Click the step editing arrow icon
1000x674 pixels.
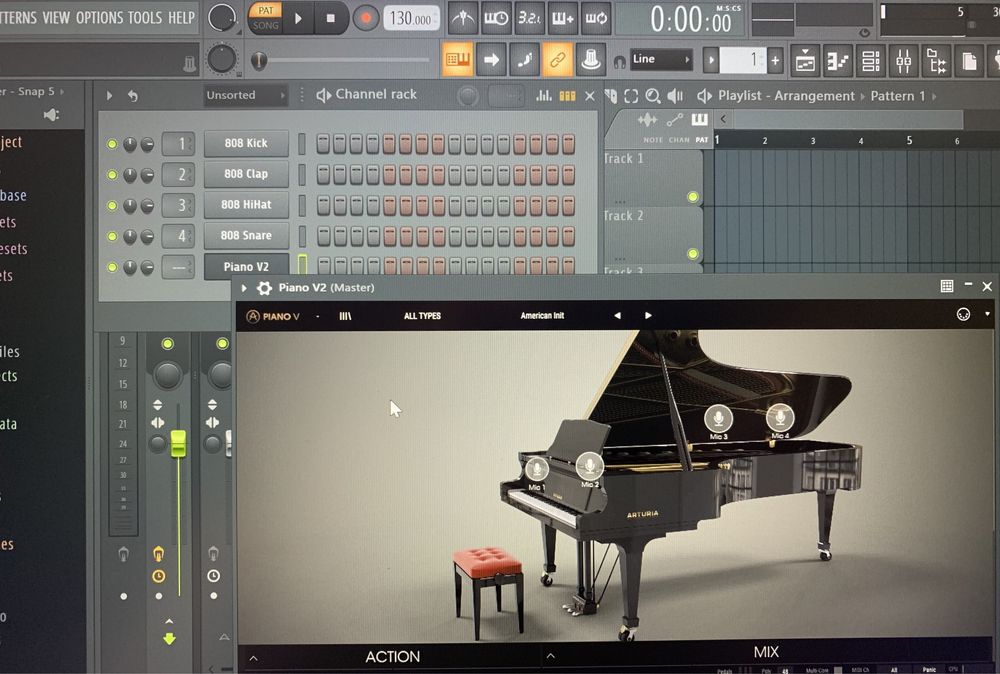click(x=491, y=60)
